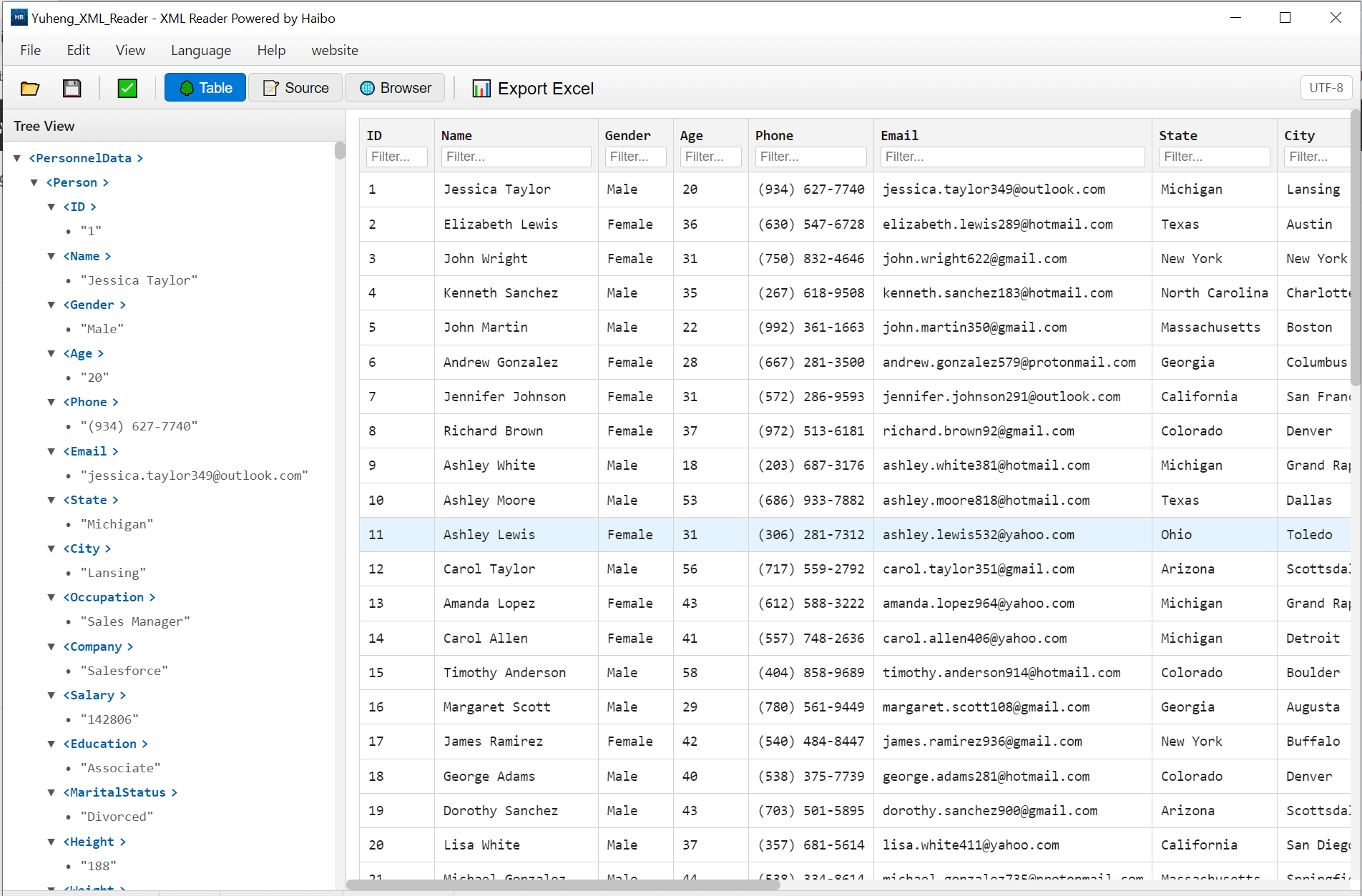Switch to Source view
Viewport: 1362px width, 896px height.
click(295, 87)
